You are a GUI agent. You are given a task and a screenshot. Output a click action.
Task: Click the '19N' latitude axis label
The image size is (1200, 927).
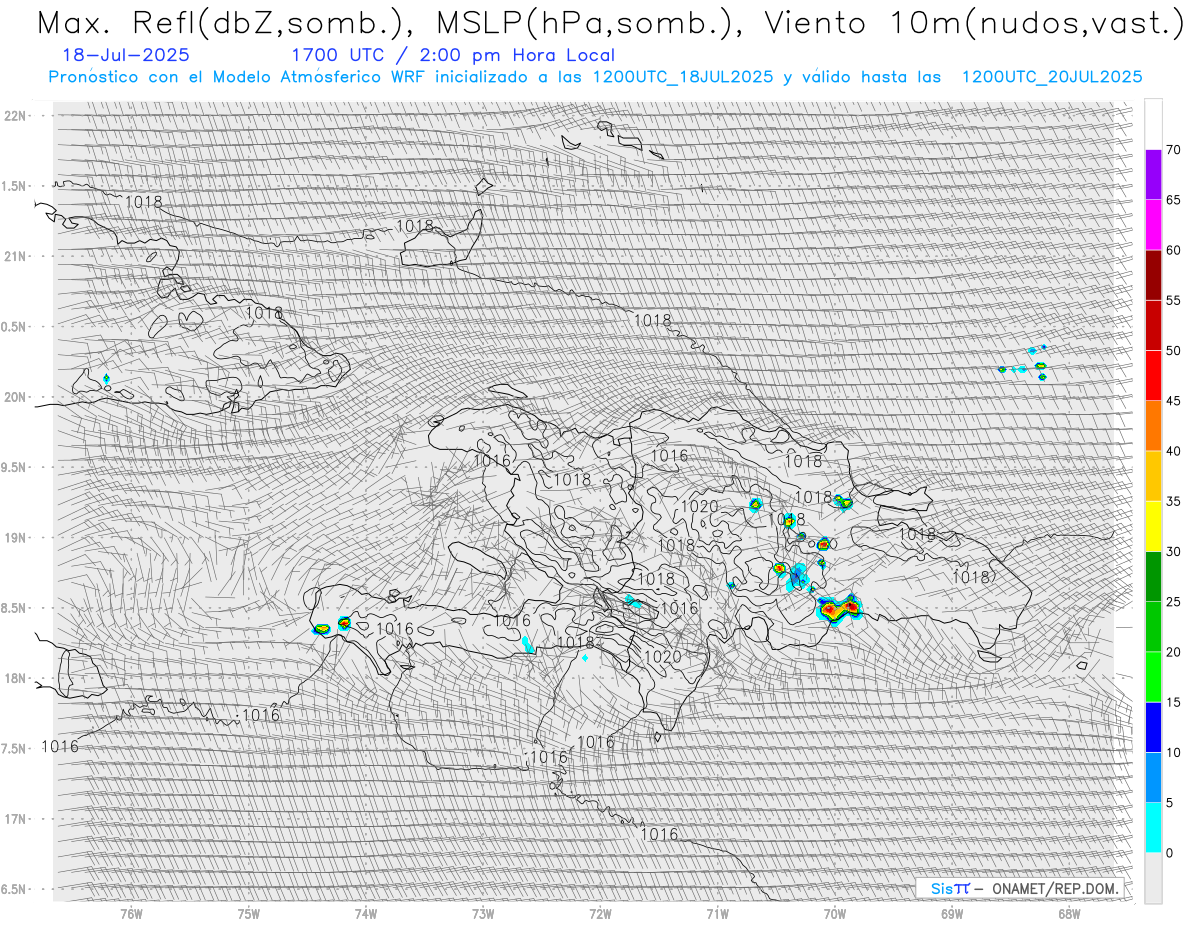[x=16, y=538]
